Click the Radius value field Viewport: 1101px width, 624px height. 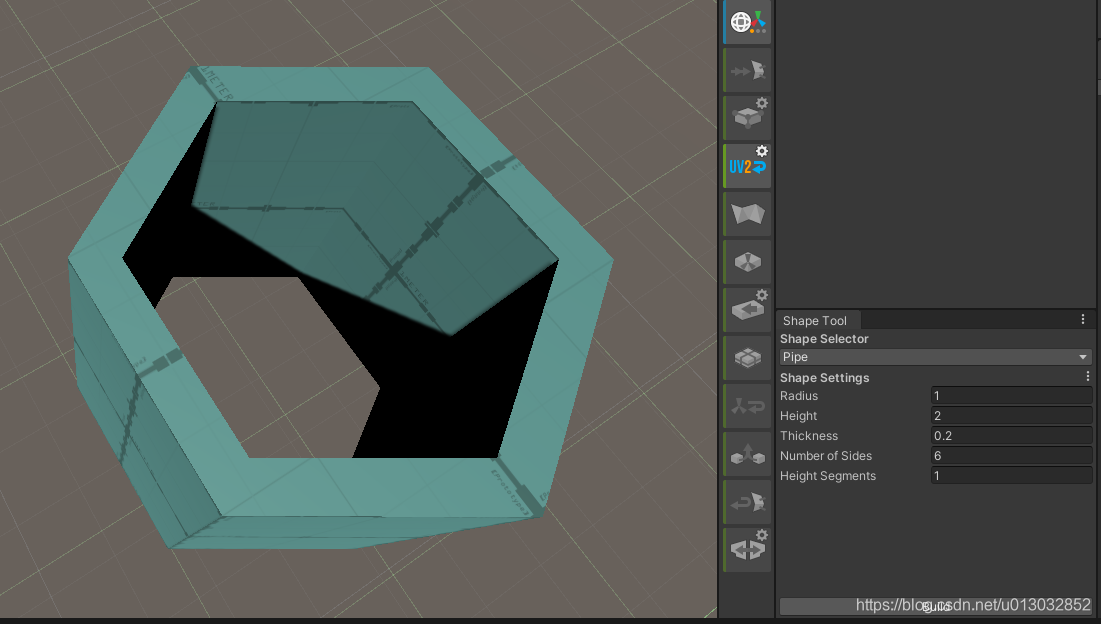point(1011,395)
